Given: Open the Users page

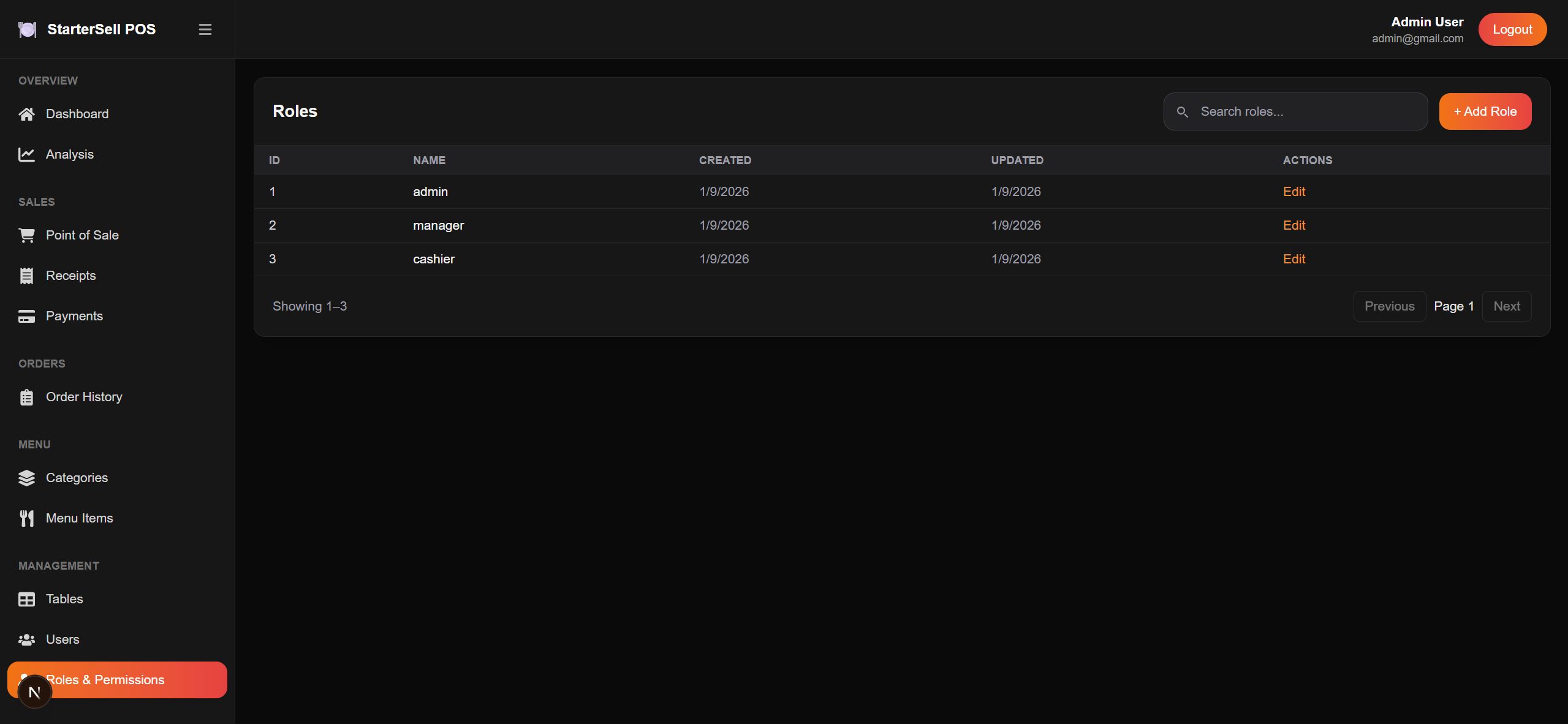Looking at the screenshot, I should point(62,639).
